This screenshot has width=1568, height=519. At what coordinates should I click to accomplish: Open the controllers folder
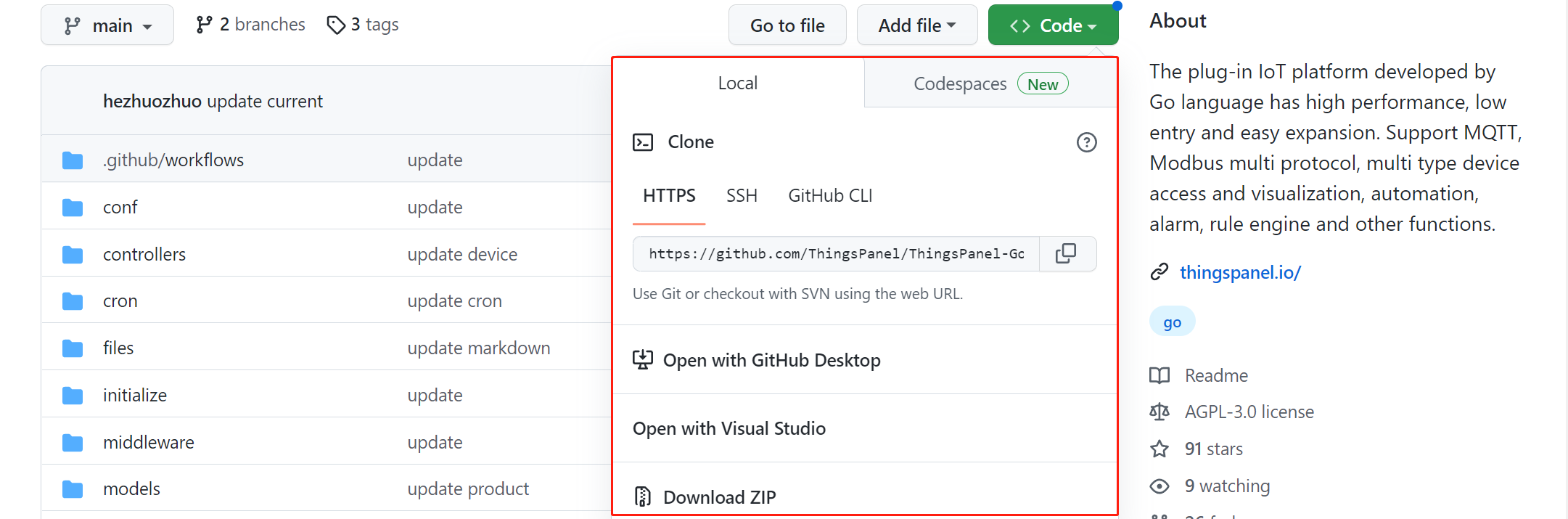tap(144, 255)
